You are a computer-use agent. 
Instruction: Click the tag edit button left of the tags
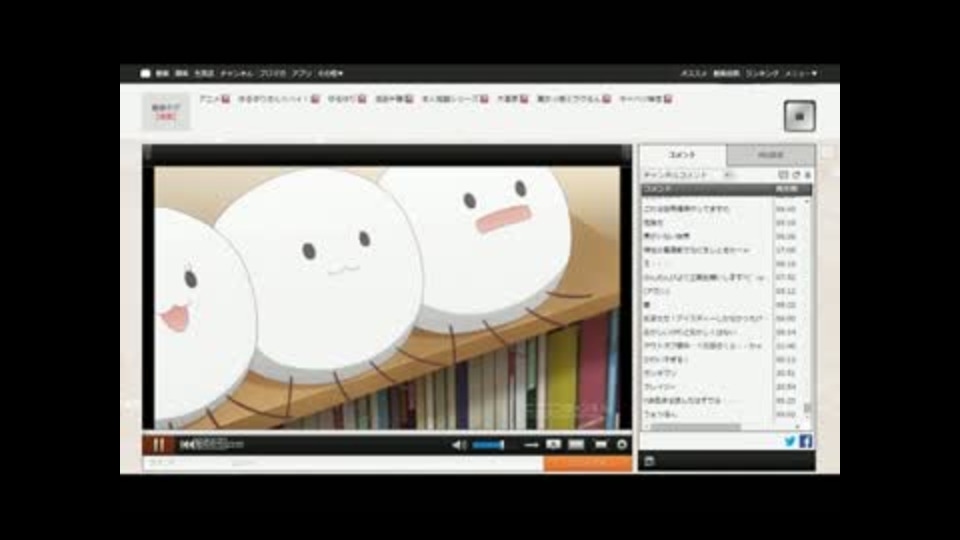point(166,111)
